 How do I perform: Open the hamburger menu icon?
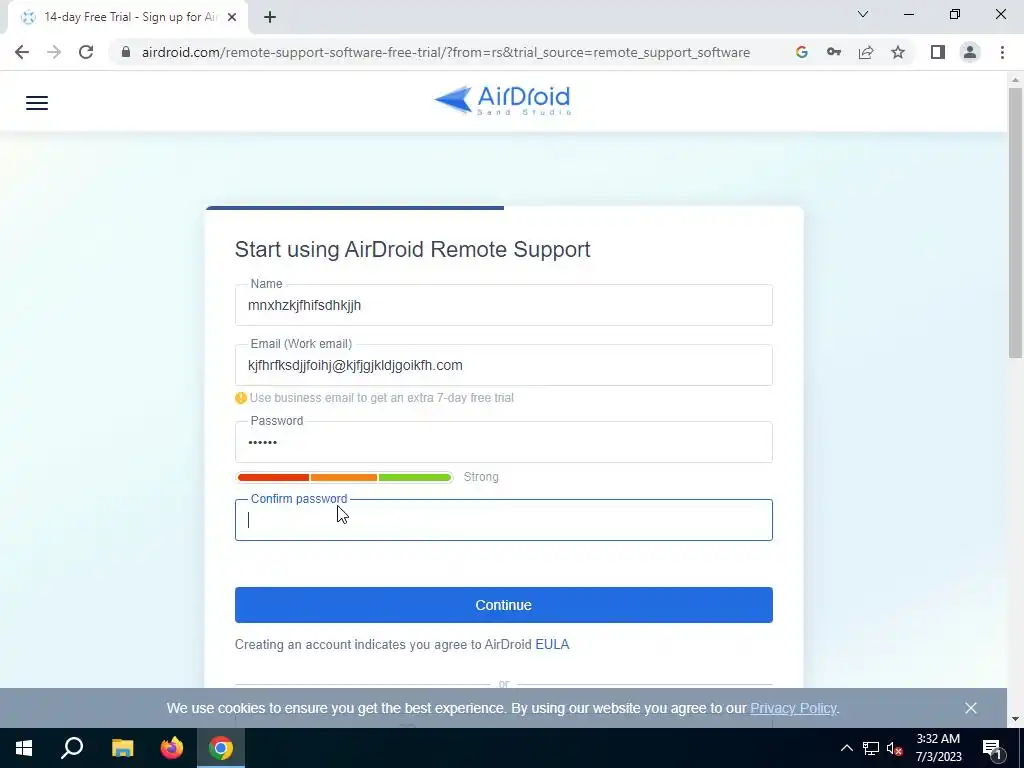pyautogui.click(x=37, y=103)
